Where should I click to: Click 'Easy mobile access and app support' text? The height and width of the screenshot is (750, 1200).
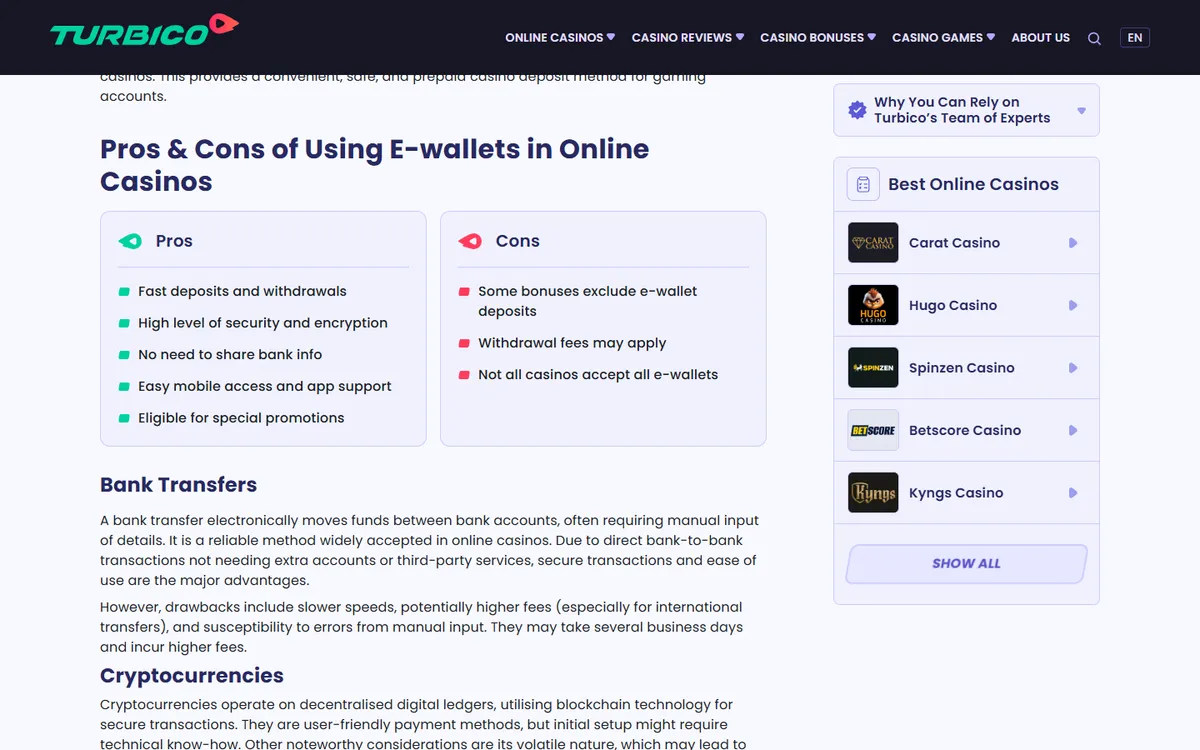265,386
